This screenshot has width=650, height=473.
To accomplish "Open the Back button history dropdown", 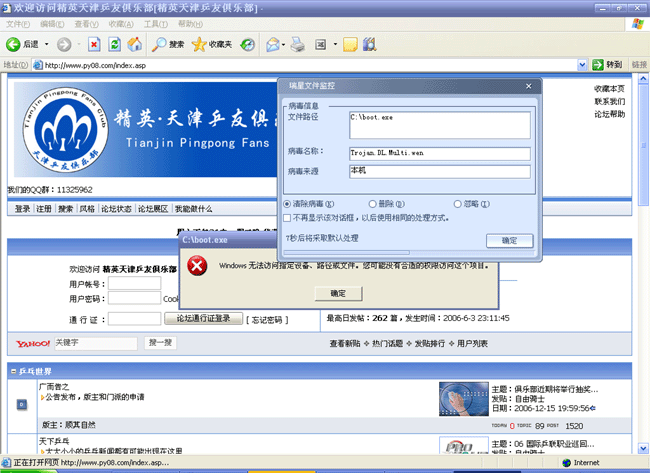I will [46, 44].
